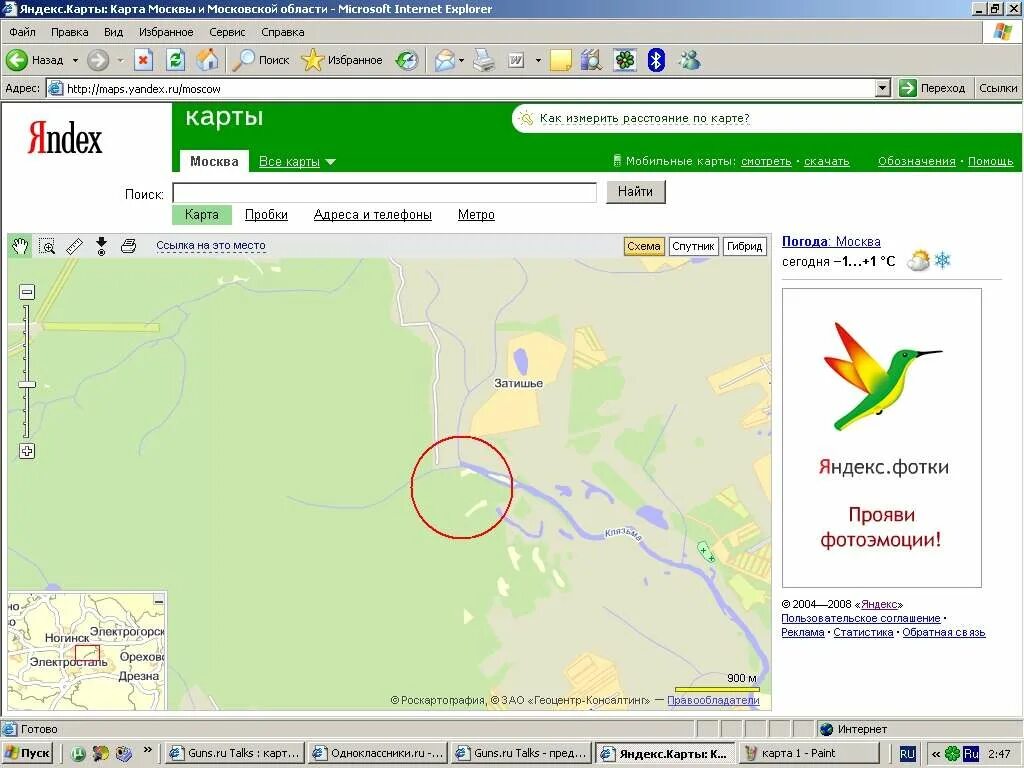Expand the Все карты dropdown

tap(330, 162)
